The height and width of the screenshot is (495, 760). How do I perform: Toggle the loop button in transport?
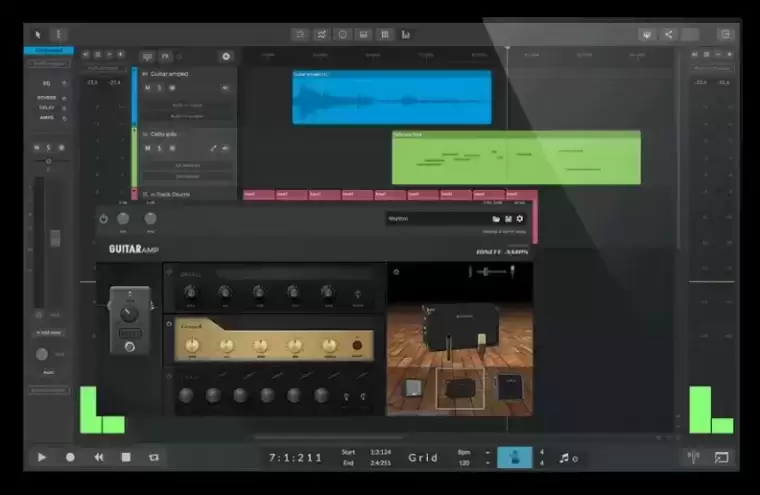(154, 457)
